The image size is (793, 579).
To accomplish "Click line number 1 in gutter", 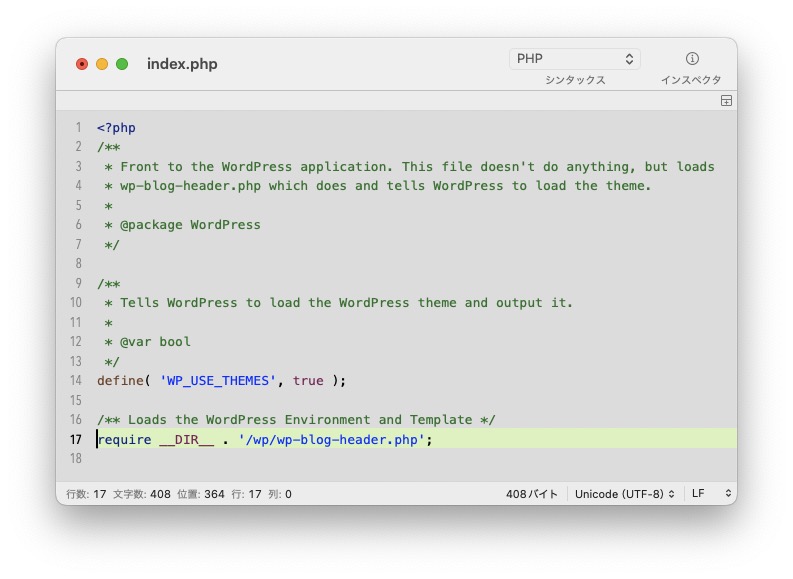I will coord(78,127).
